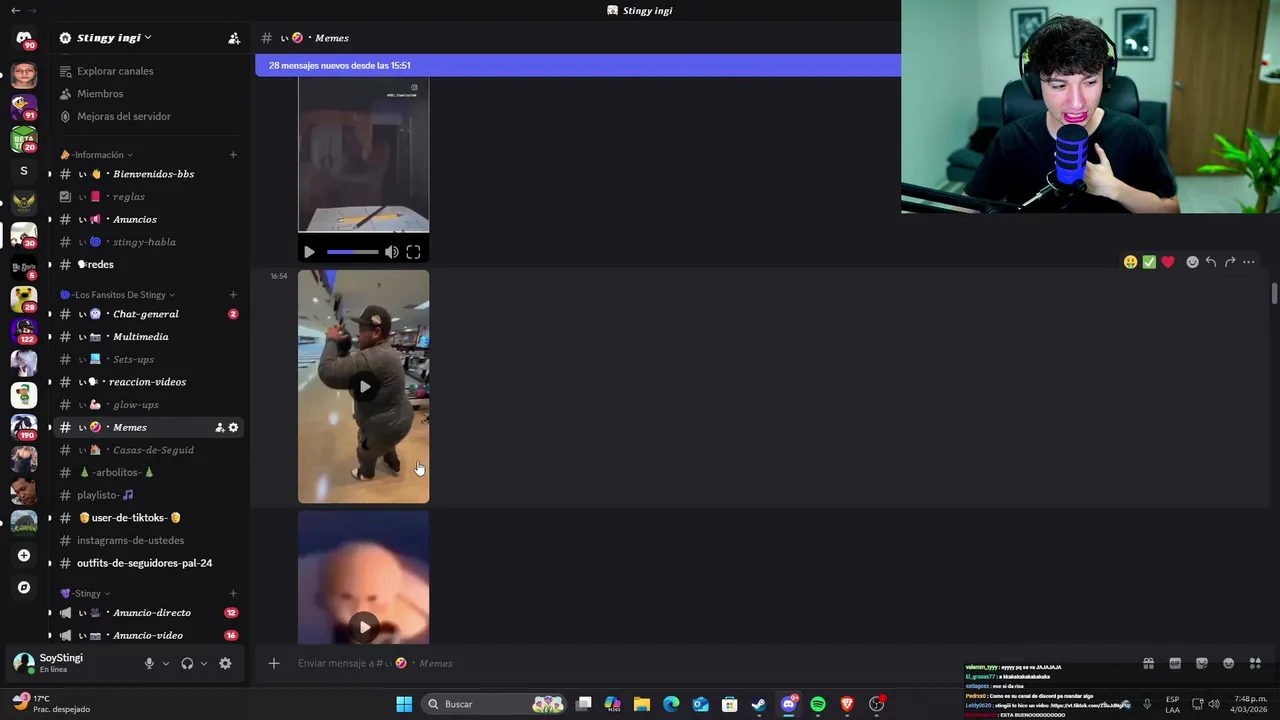React with the green checkmark emoji
This screenshot has width=1280, height=720.
[x=1149, y=262]
